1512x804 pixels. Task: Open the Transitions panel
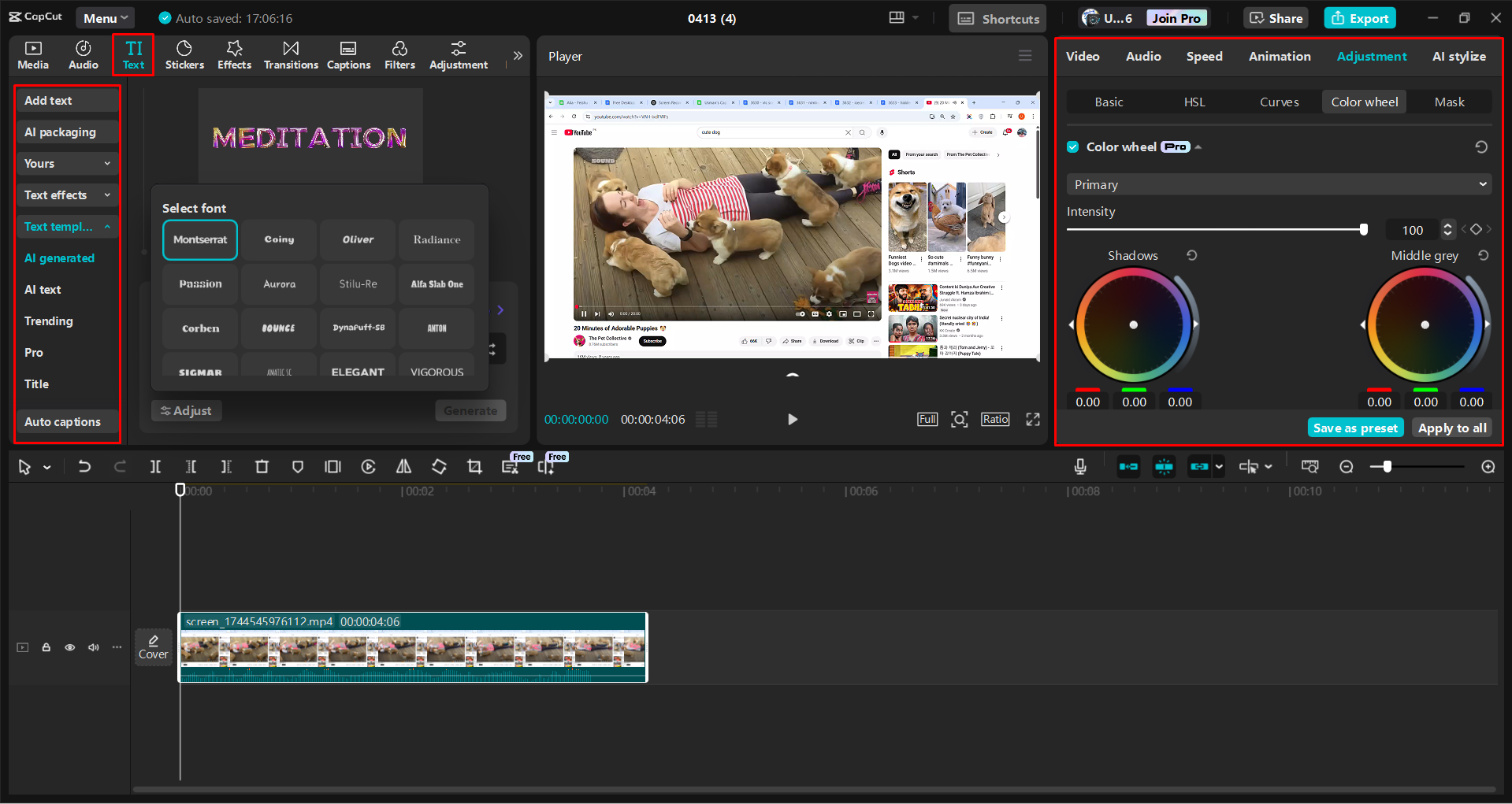(x=291, y=55)
